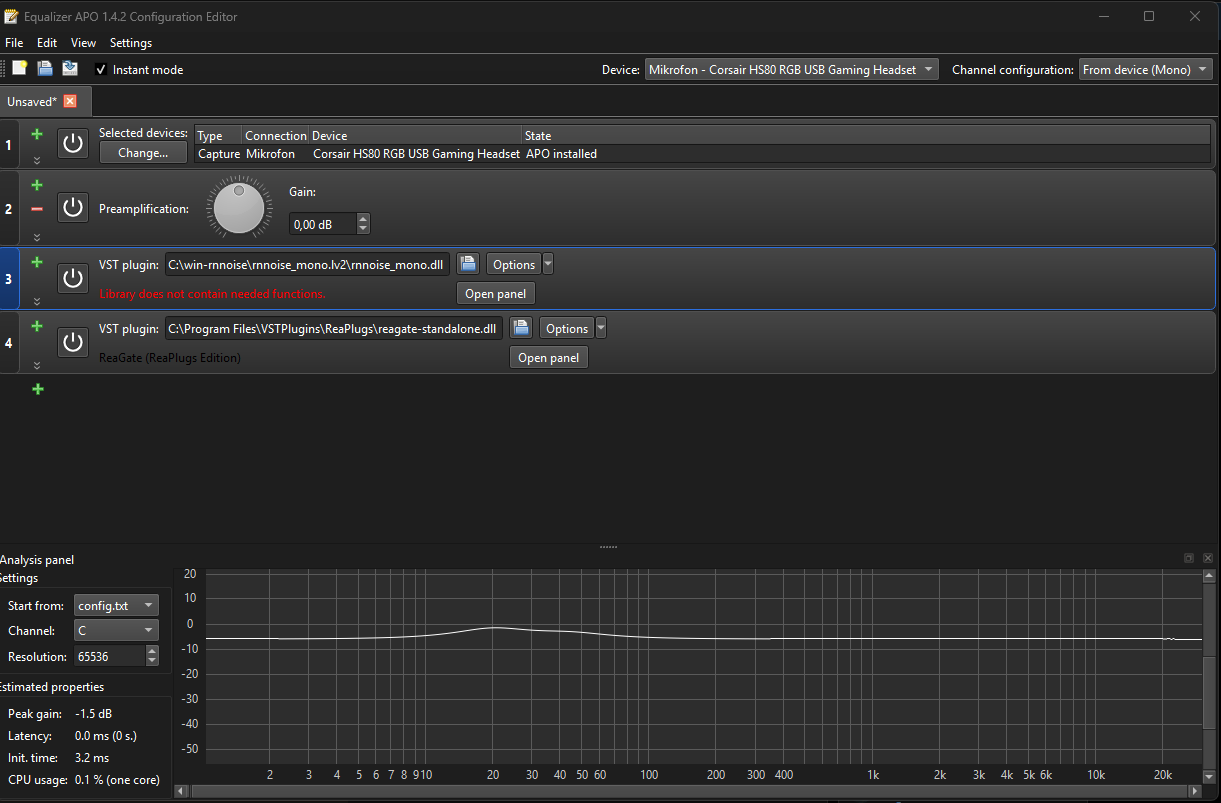Open Options arrow for ReaGate plugin
1221x803 pixels.
[601, 328]
